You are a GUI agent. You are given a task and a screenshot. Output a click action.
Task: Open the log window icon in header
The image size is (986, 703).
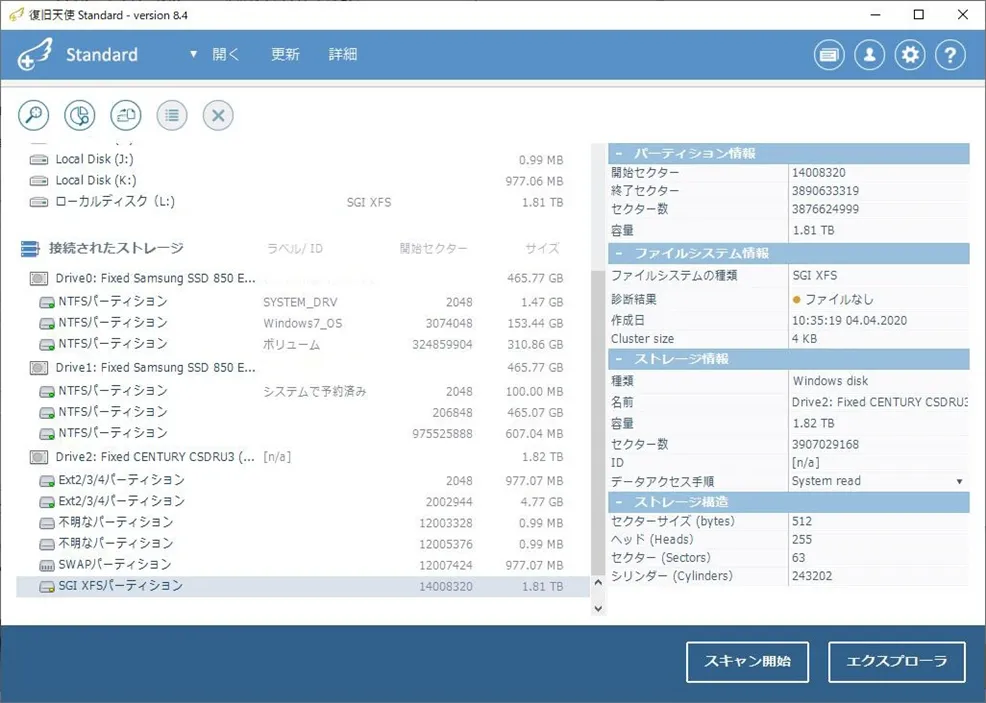[x=829, y=55]
